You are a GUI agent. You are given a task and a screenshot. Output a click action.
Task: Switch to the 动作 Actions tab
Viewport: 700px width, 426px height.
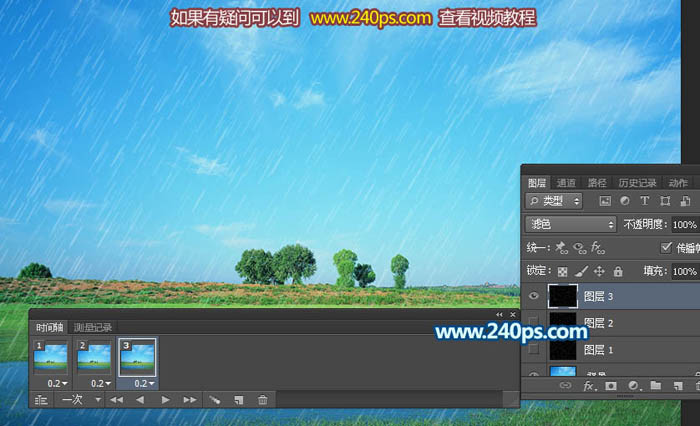click(678, 183)
